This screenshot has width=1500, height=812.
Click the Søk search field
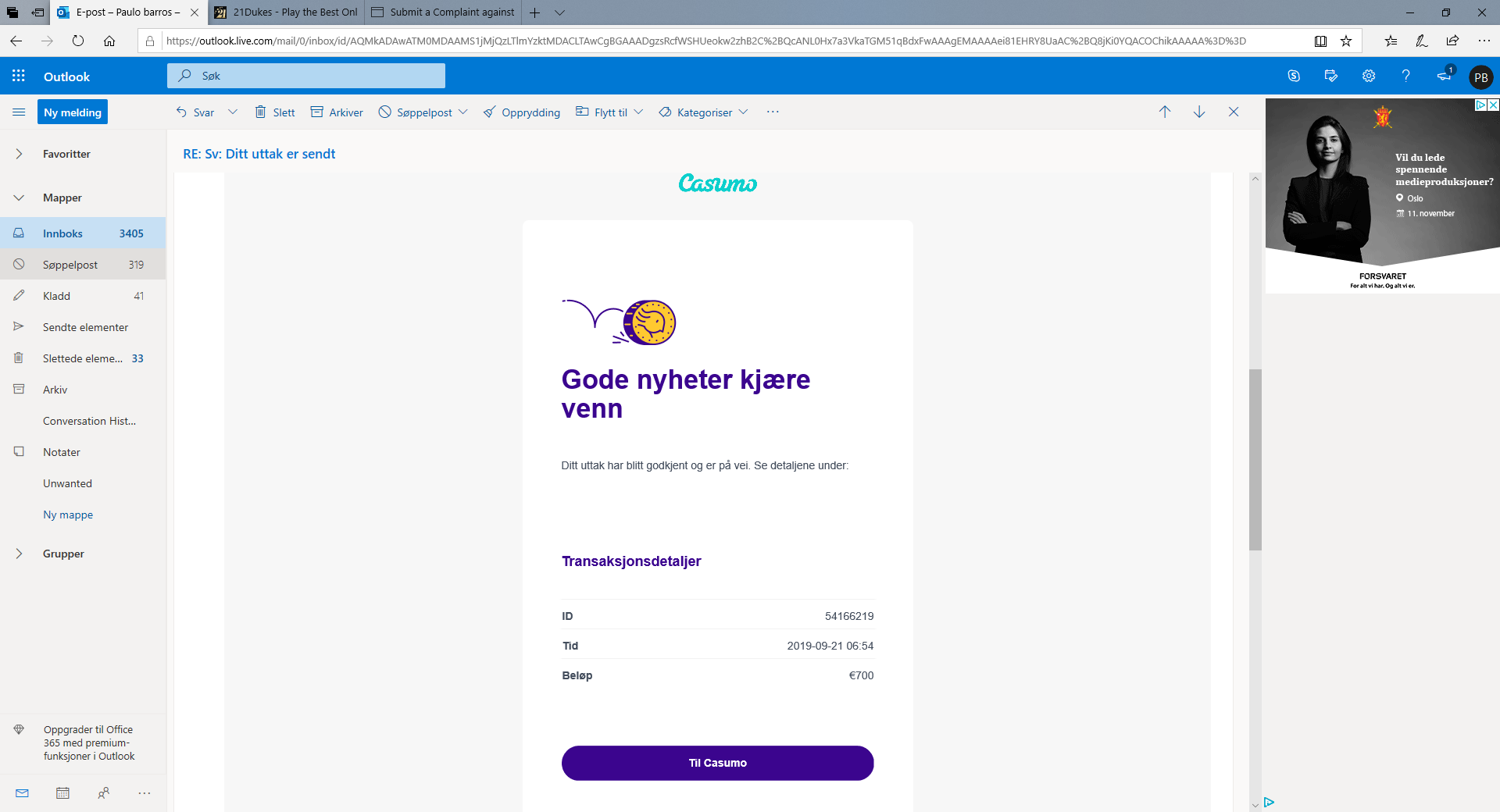click(x=306, y=76)
